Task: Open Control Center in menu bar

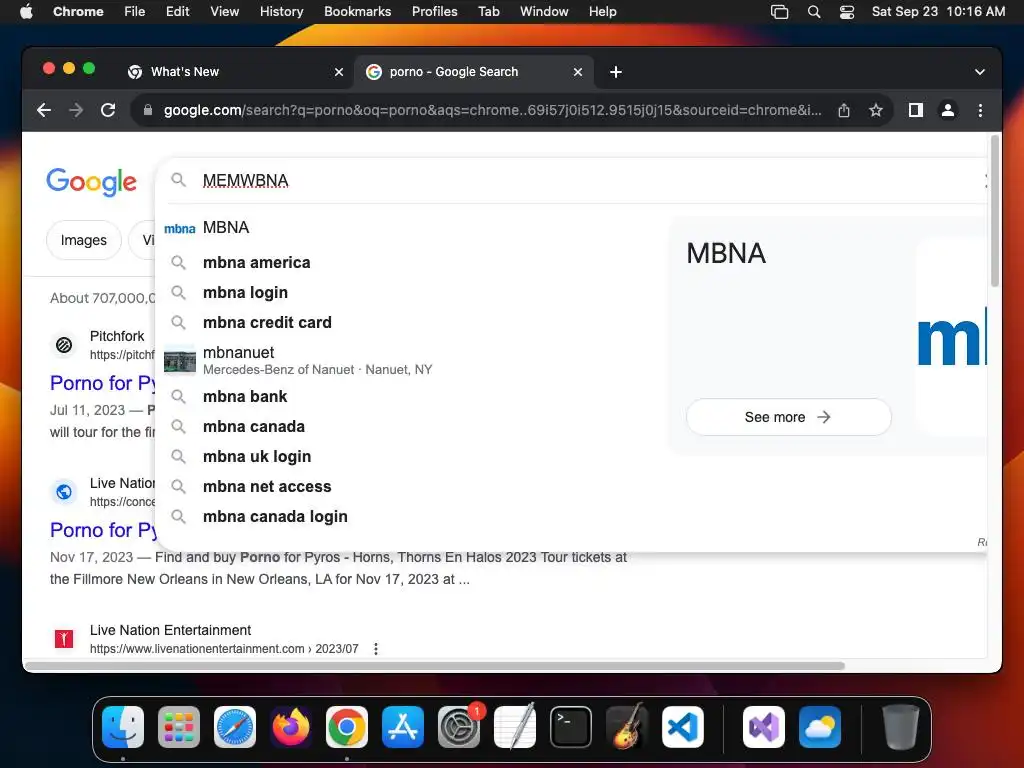Action: 847,12
